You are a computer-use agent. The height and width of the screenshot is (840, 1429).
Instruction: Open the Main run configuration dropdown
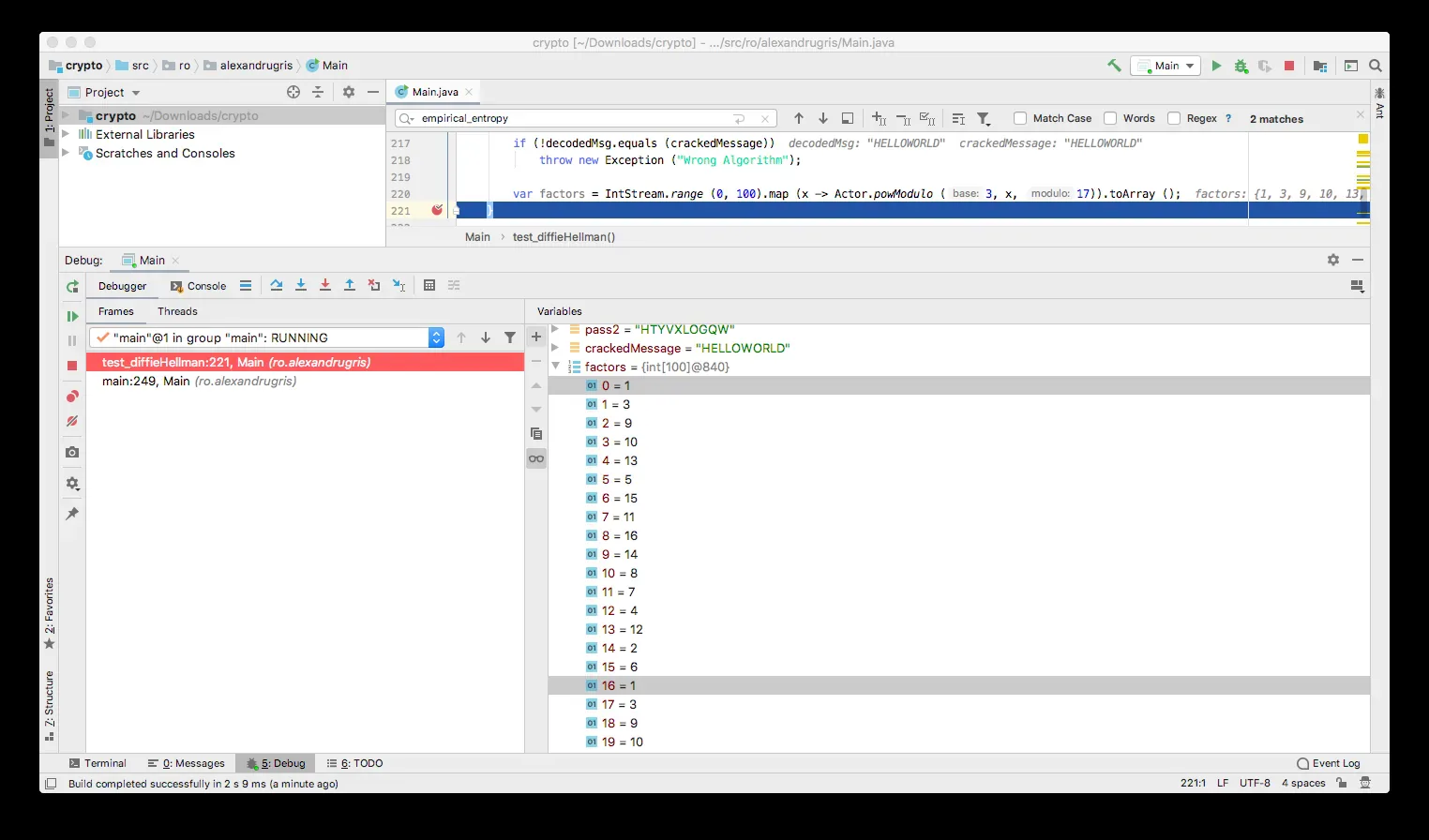[x=1166, y=66]
